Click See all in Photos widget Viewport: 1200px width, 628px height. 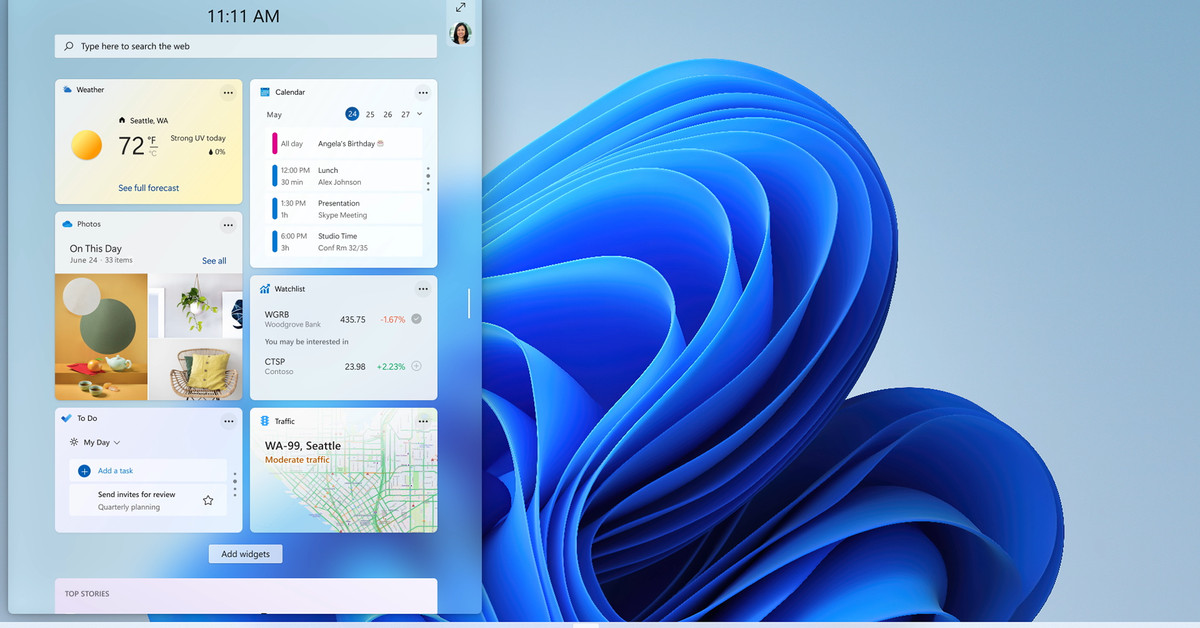(x=214, y=261)
